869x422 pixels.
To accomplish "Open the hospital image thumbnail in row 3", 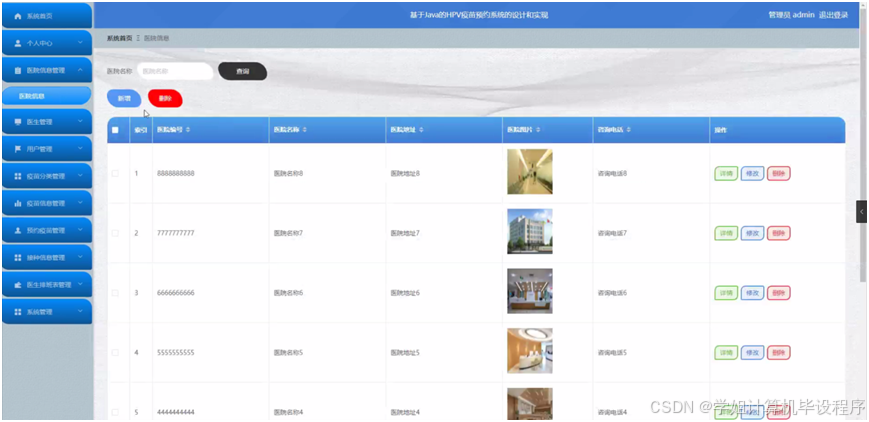I will (530, 291).
